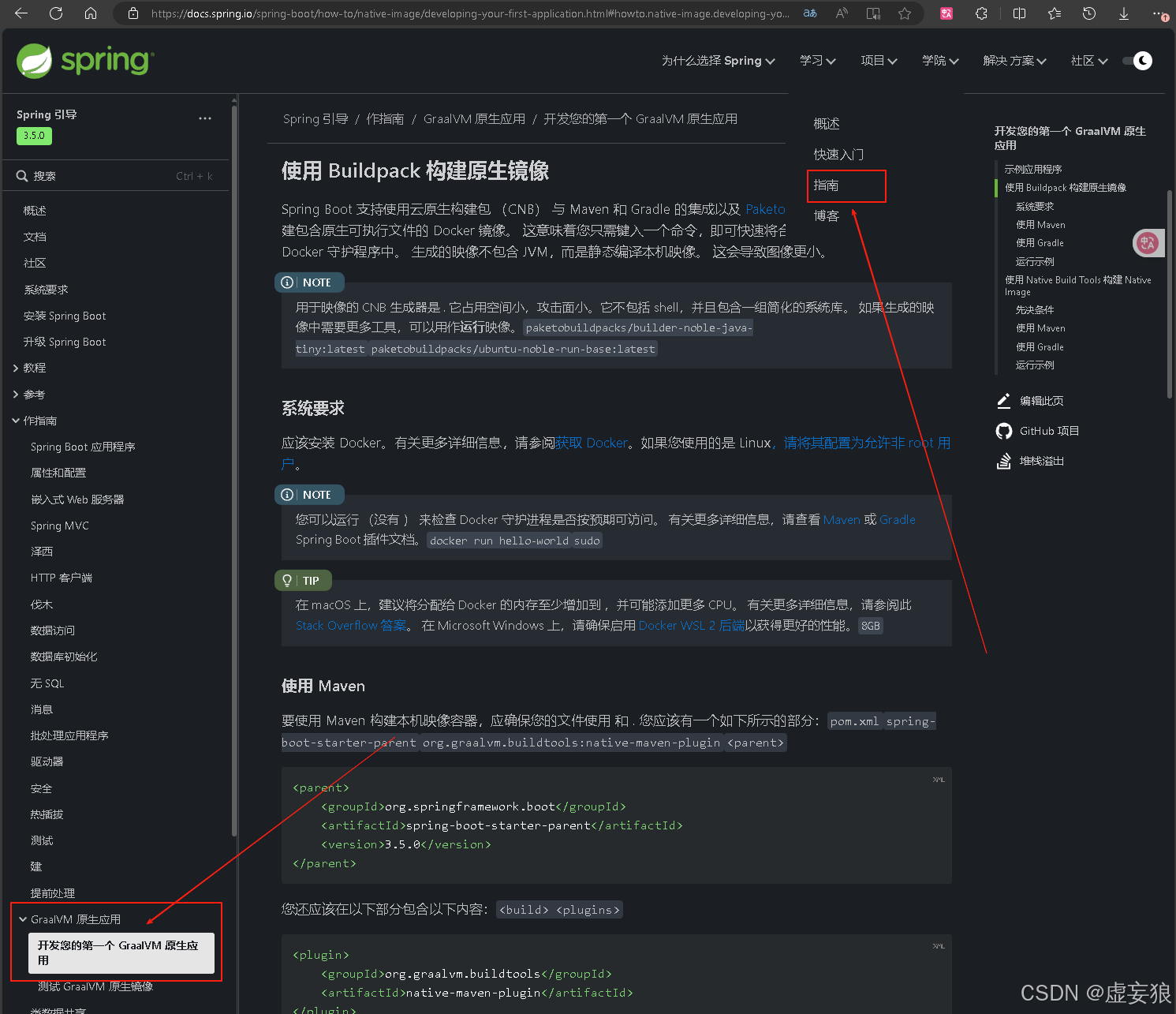The width and height of the screenshot is (1176, 1014).
Task: Open immersive reader icon in address bar
Action: (873, 13)
